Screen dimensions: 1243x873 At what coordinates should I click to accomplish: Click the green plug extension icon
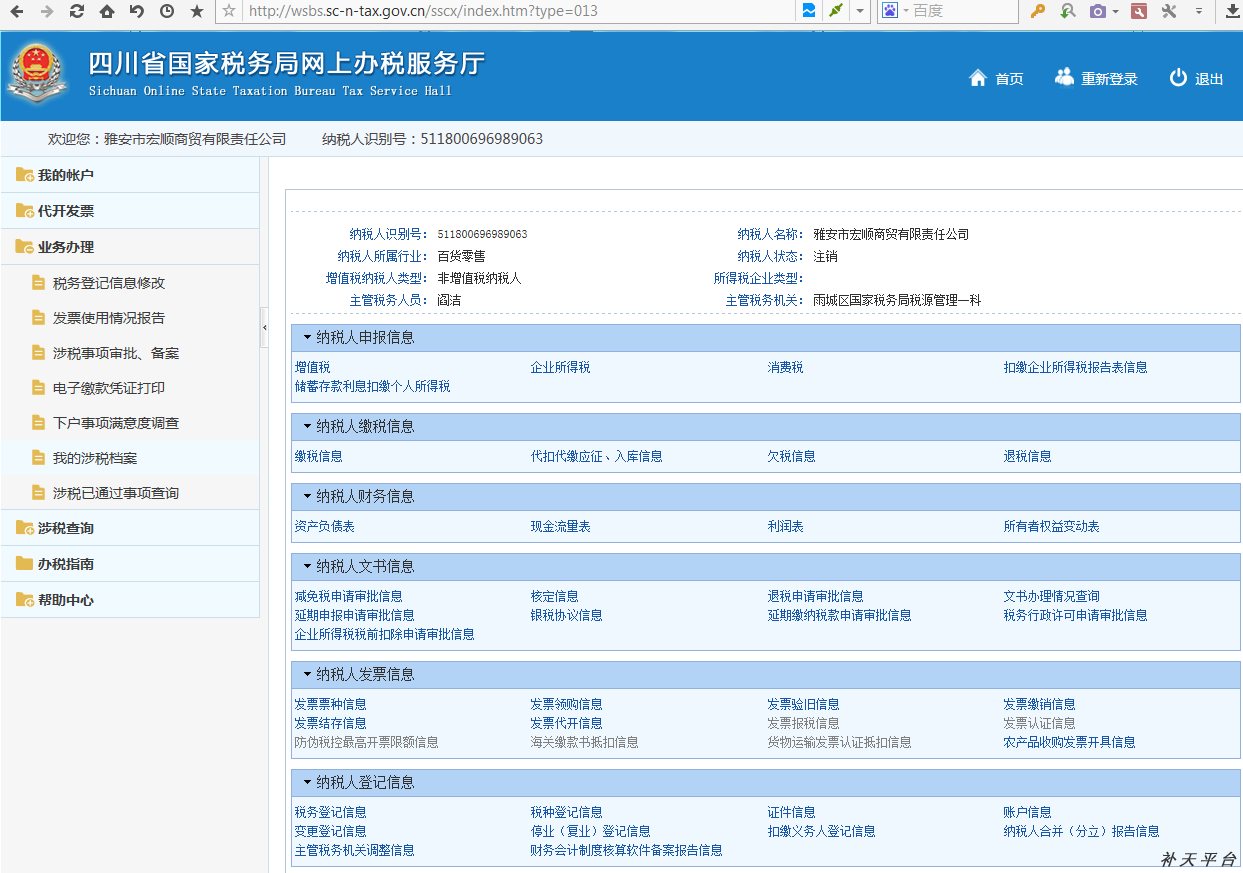point(835,11)
